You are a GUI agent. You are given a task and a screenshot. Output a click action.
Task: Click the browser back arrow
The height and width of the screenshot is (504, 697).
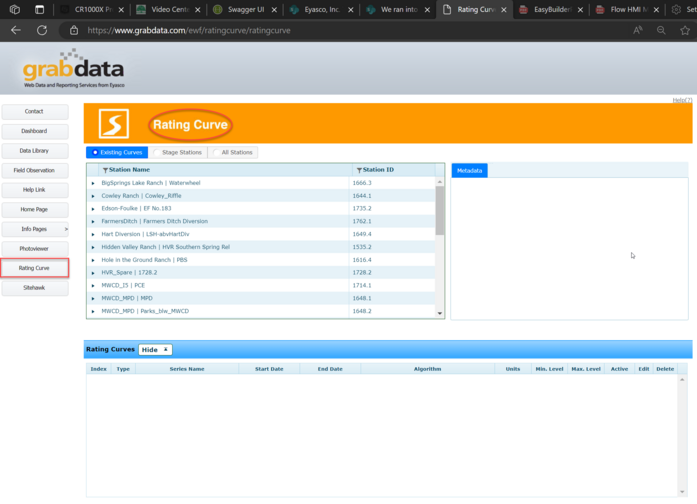(x=16, y=30)
